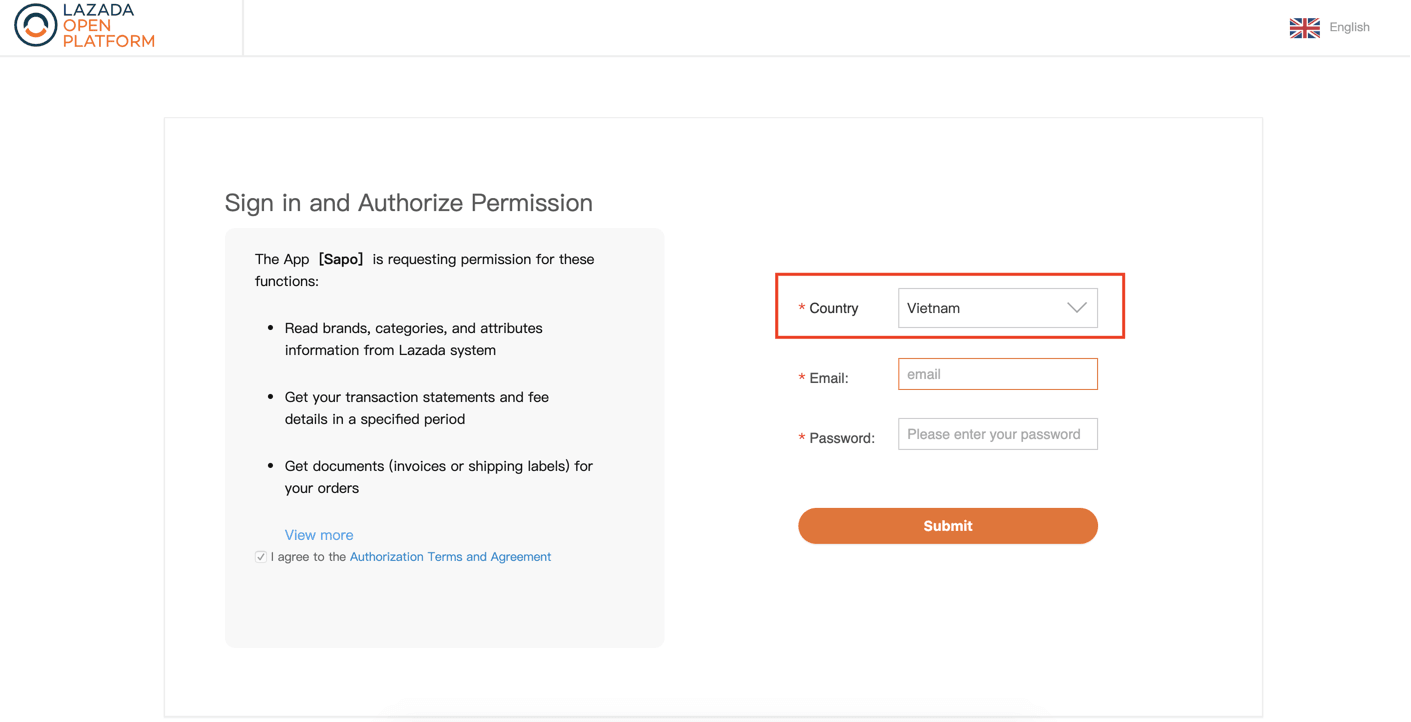Click the orange Submit button

click(x=947, y=526)
